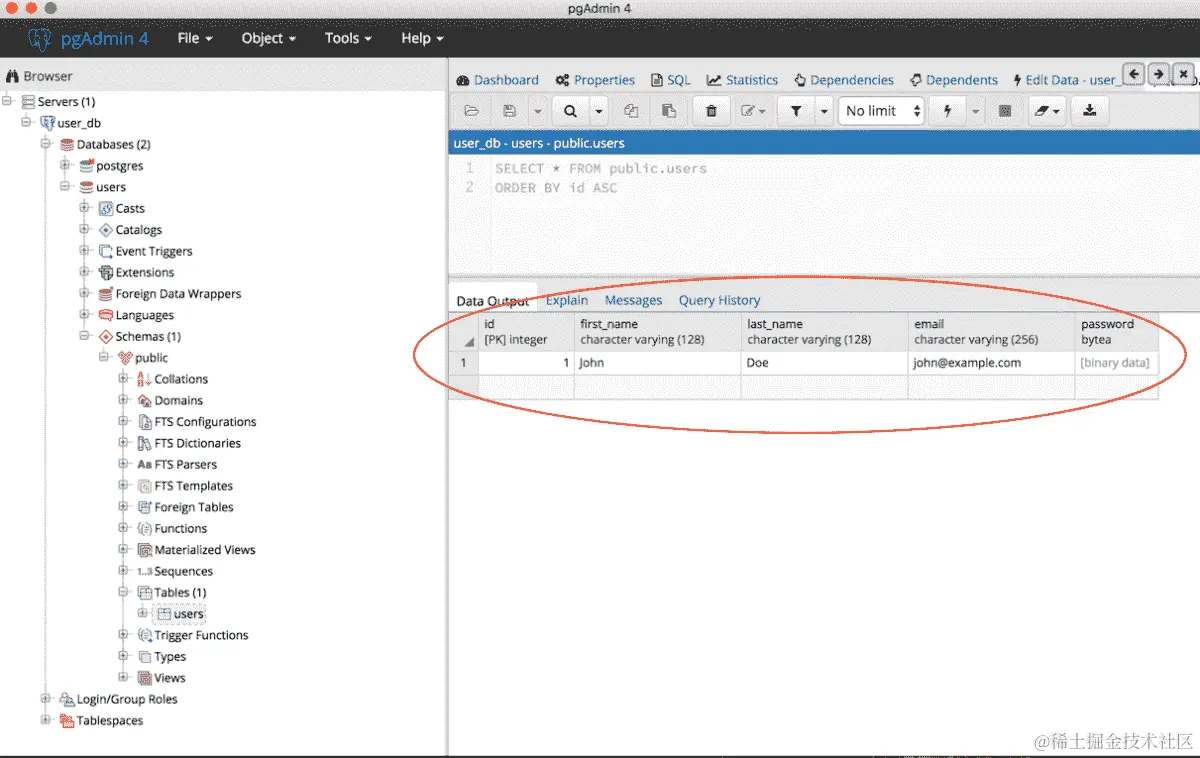This screenshot has width=1200, height=758.
Task: Click the Open File folder icon
Action: pyautogui.click(x=472, y=111)
